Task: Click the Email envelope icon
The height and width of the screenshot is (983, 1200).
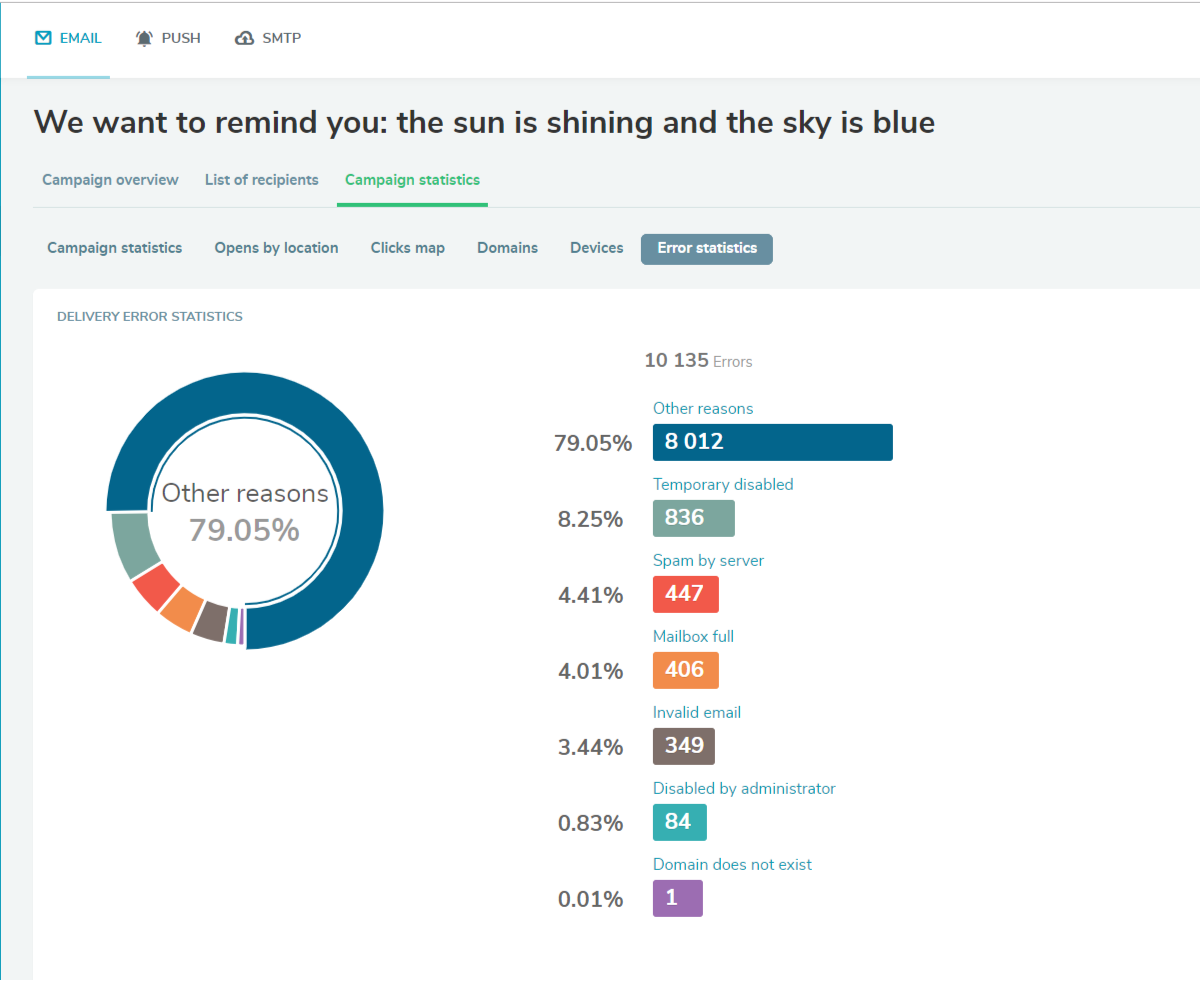Action: [x=43, y=38]
